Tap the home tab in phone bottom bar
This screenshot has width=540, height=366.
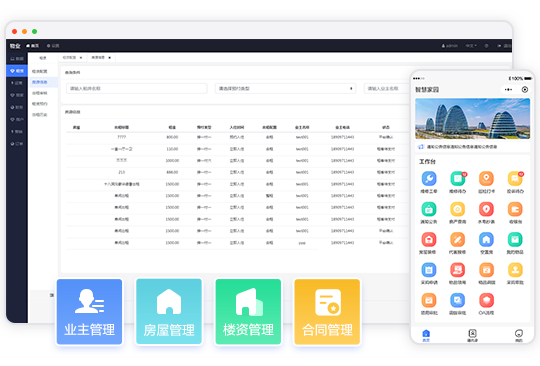pos(426,335)
